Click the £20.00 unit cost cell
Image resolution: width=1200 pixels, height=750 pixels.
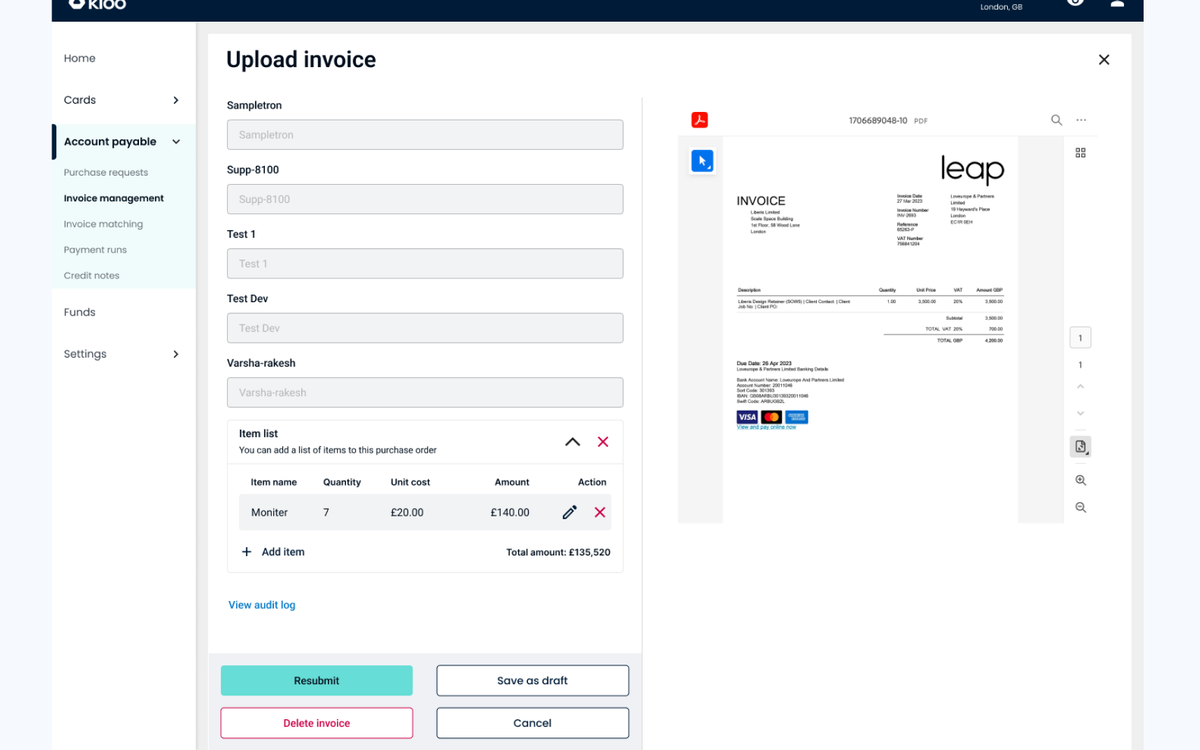tap(407, 512)
